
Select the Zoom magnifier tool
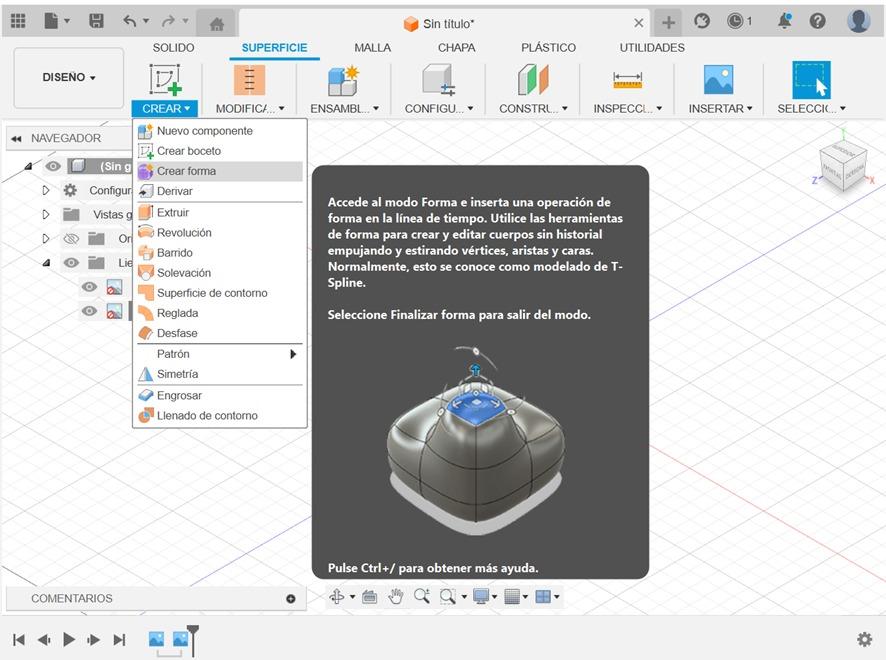coord(422,596)
